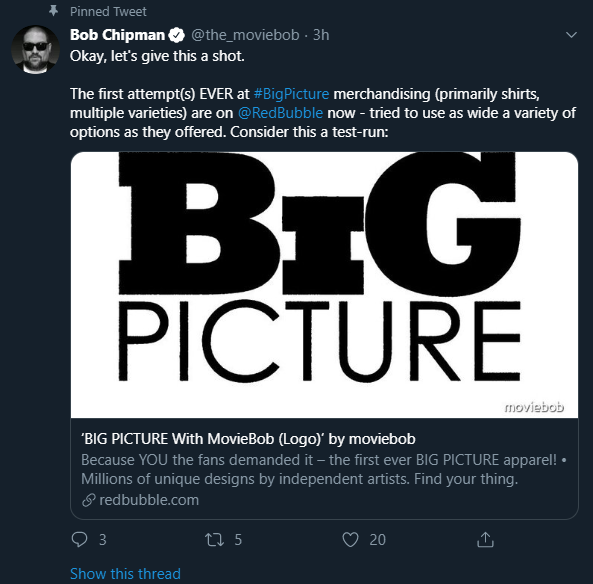The width and height of the screenshot is (593, 584).
Task: Retweet this Bob Chipman tweet
Action: click(214, 540)
